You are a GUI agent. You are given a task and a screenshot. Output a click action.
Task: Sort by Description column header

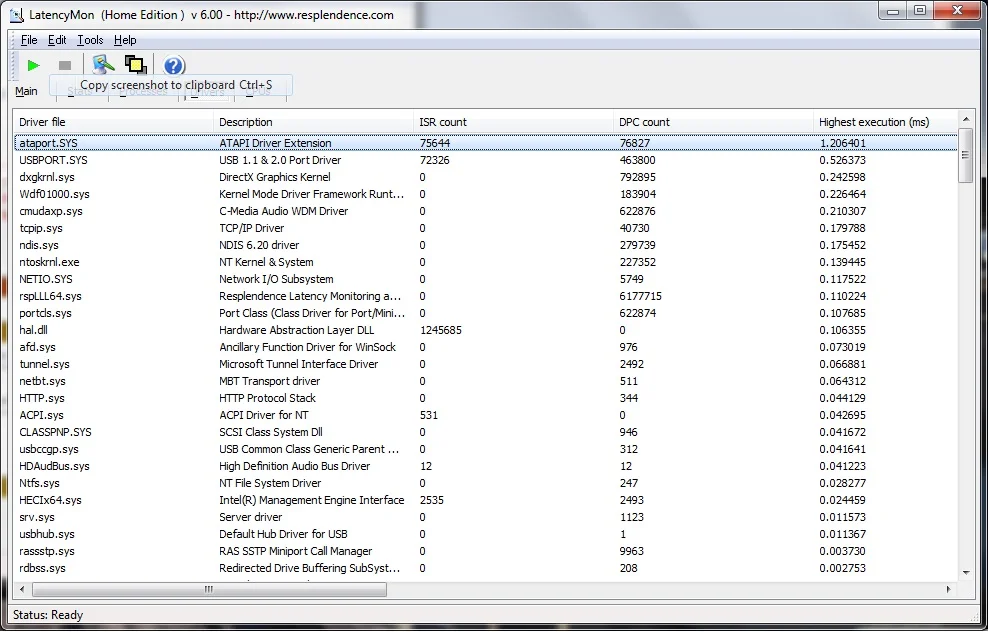pyautogui.click(x=313, y=122)
